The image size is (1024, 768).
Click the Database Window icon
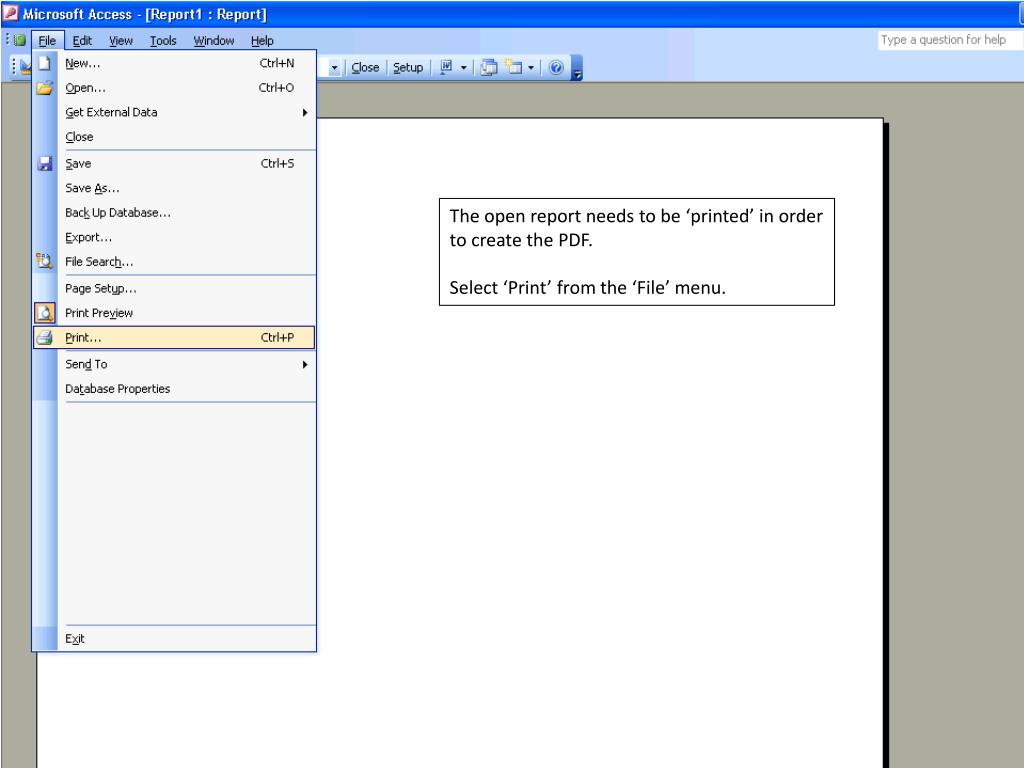click(488, 67)
